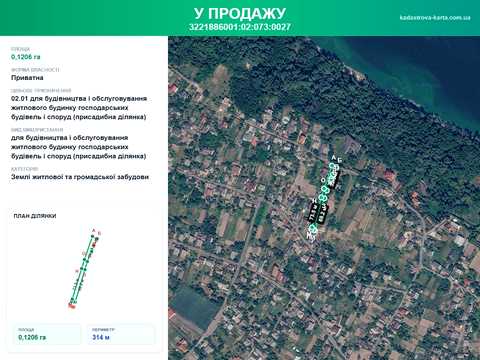Click the green area value 0,1206 га at top
The image size is (480, 360).
point(26,57)
